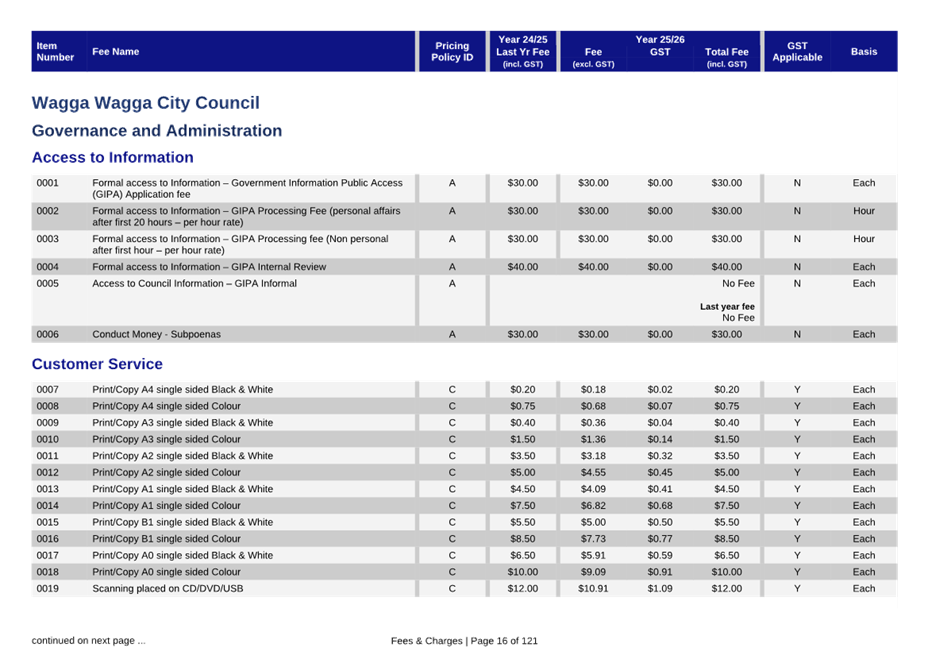Select item number 0019
Image resolution: width=928 pixels, height=656 pixels.
click(47, 589)
